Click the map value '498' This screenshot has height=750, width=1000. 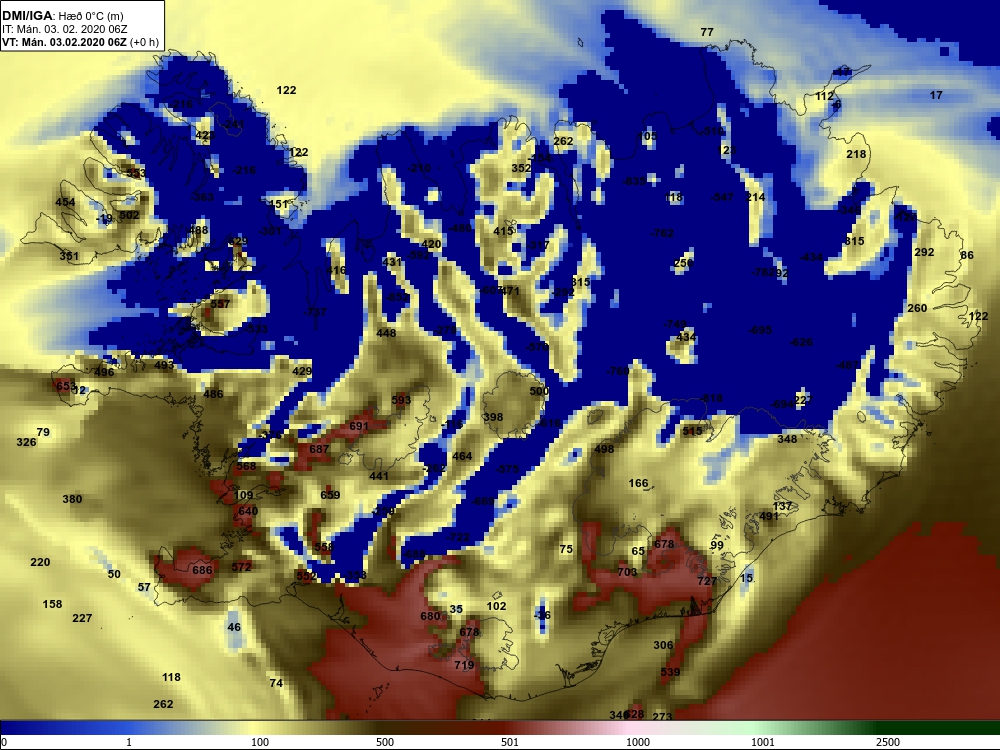click(x=603, y=449)
